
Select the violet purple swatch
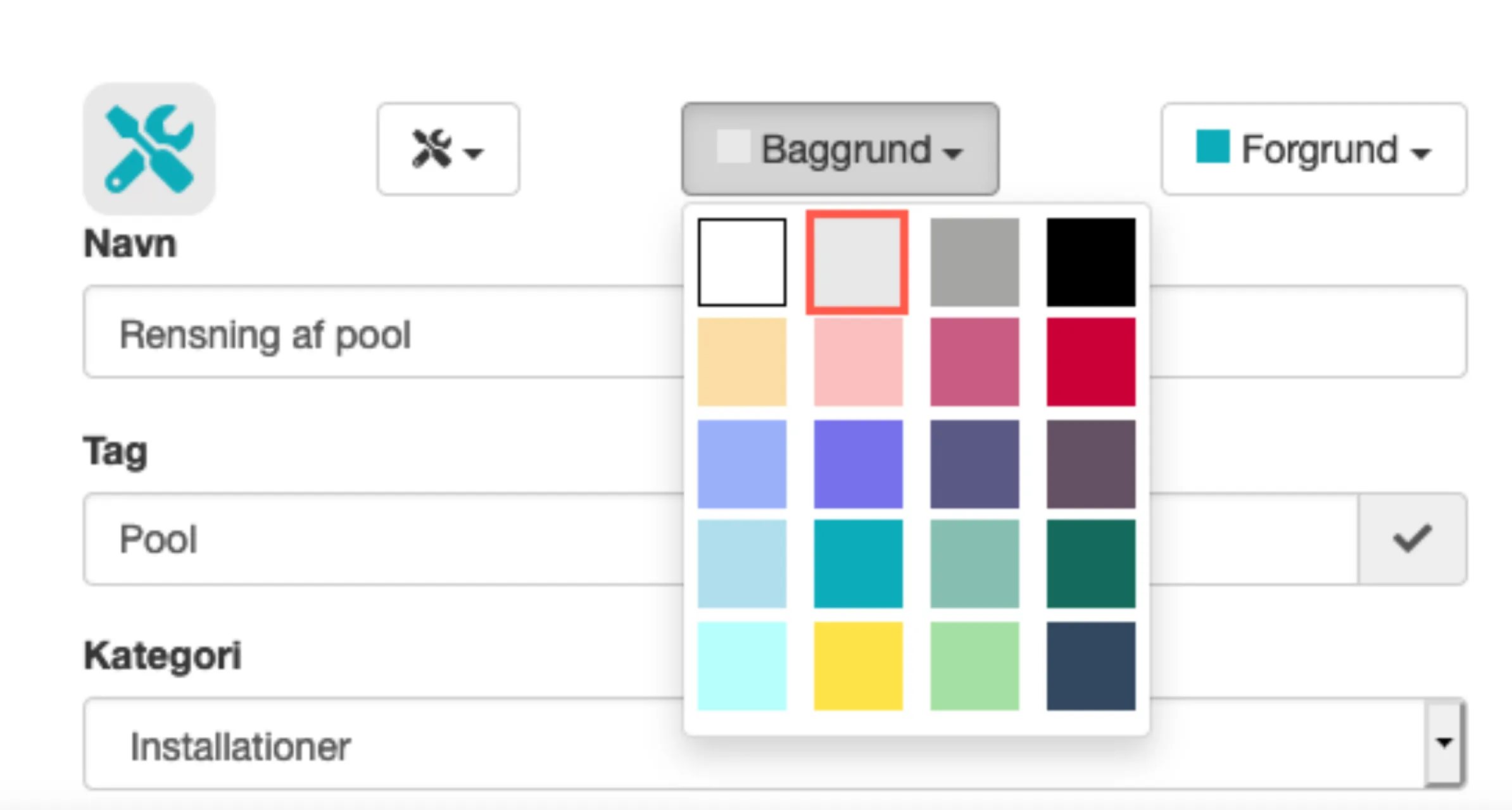click(858, 464)
